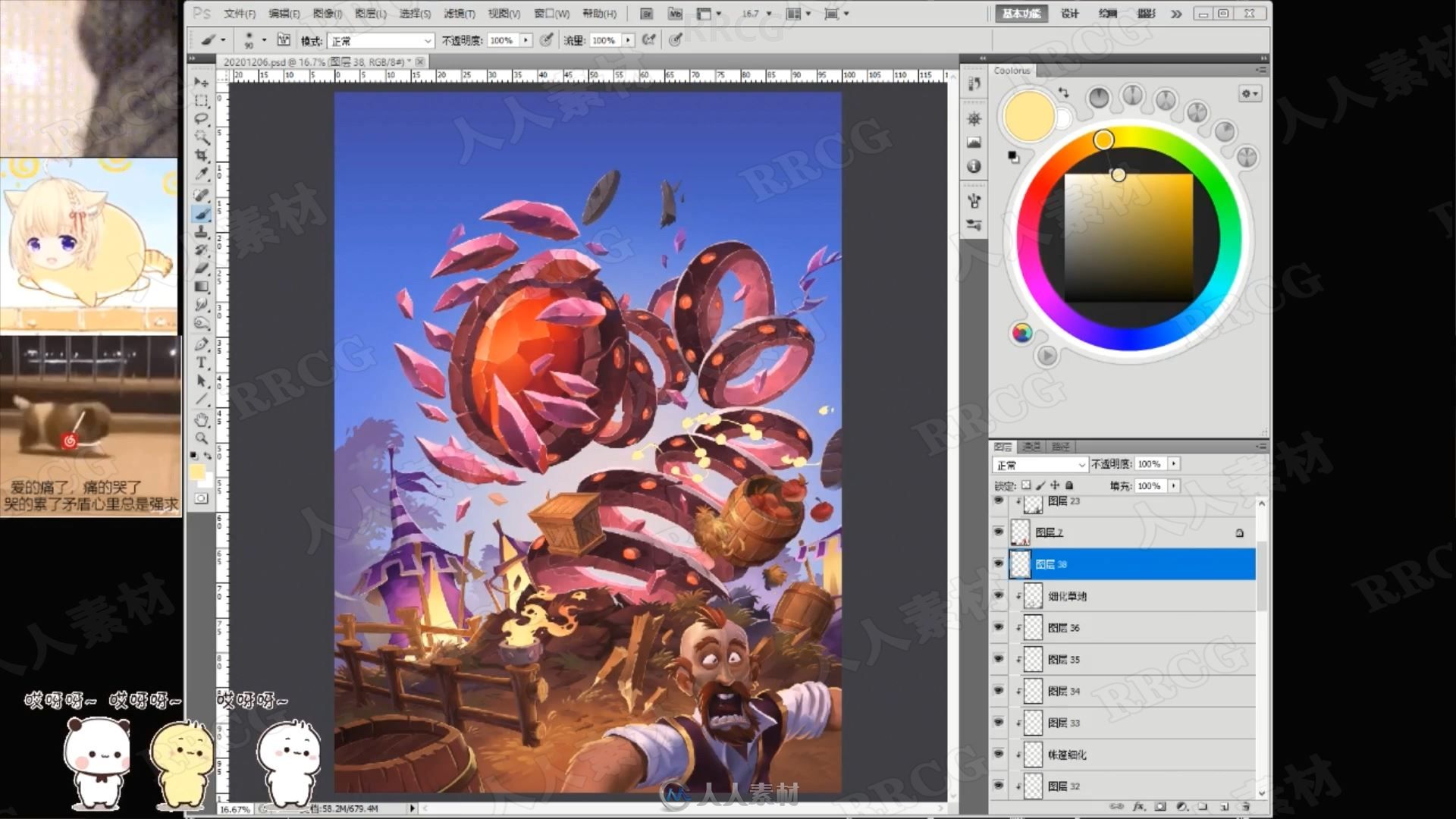Select the Hand tool
This screenshot has height=819, width=1456.
[x=202, y=419]
